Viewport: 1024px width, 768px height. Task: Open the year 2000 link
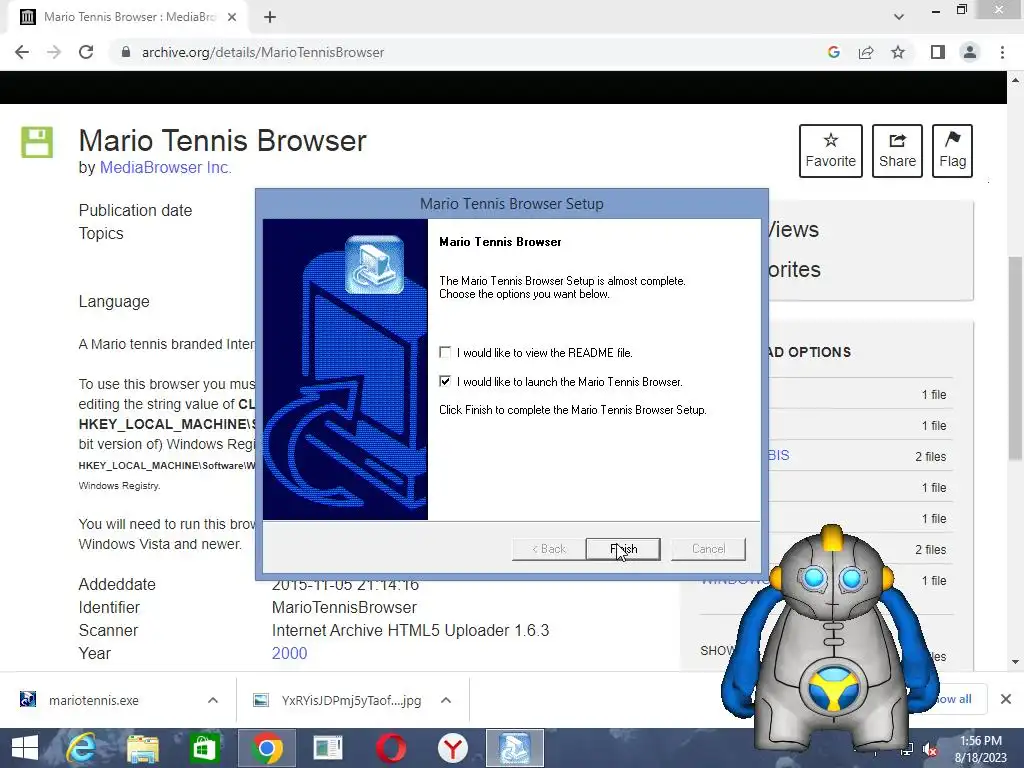289,653
